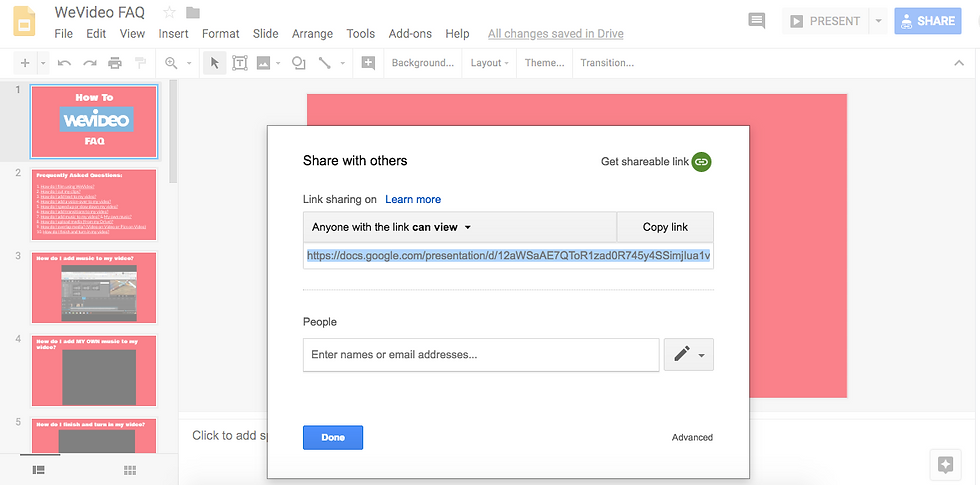Open the comments history icon
The image size is (980, 485).
tap(757, 21)
